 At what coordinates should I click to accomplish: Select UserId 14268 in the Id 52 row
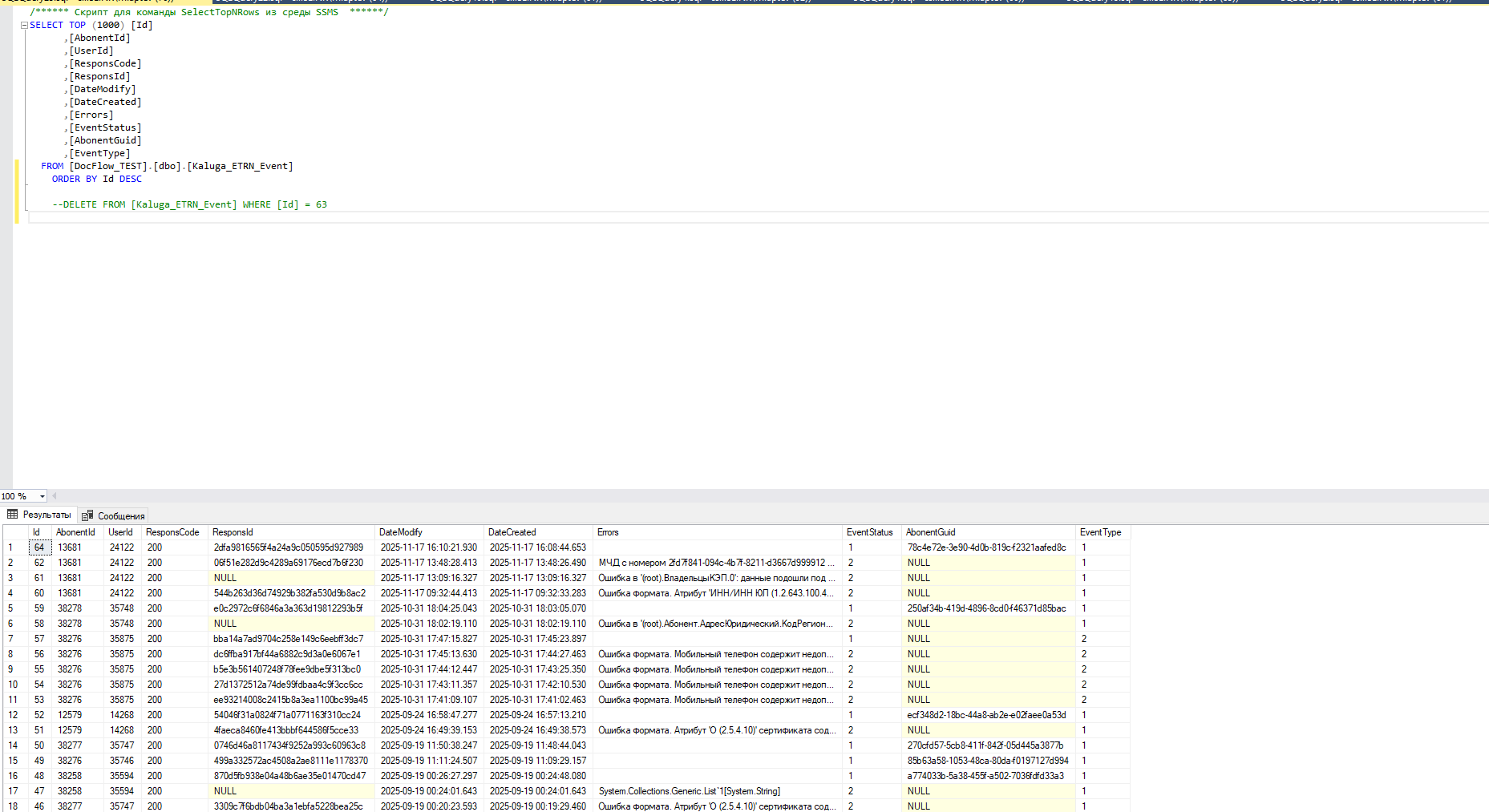(123, 715)
